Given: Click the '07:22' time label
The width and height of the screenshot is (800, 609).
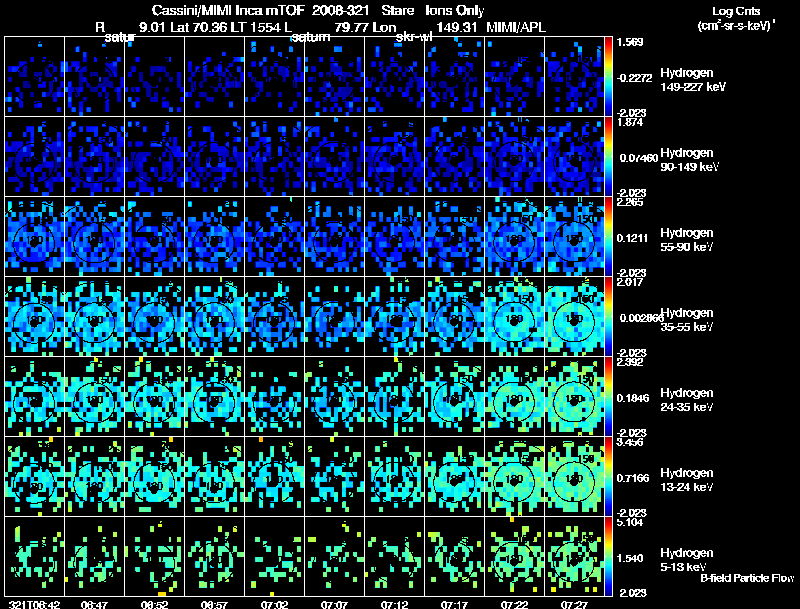Looking at the screenshot, I should click(514, 604).
